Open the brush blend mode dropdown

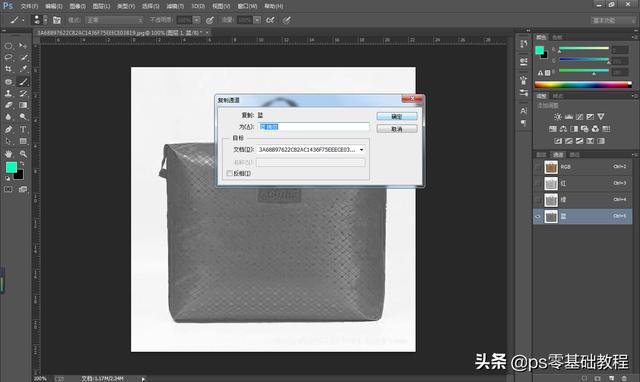(x=115, y=20)
